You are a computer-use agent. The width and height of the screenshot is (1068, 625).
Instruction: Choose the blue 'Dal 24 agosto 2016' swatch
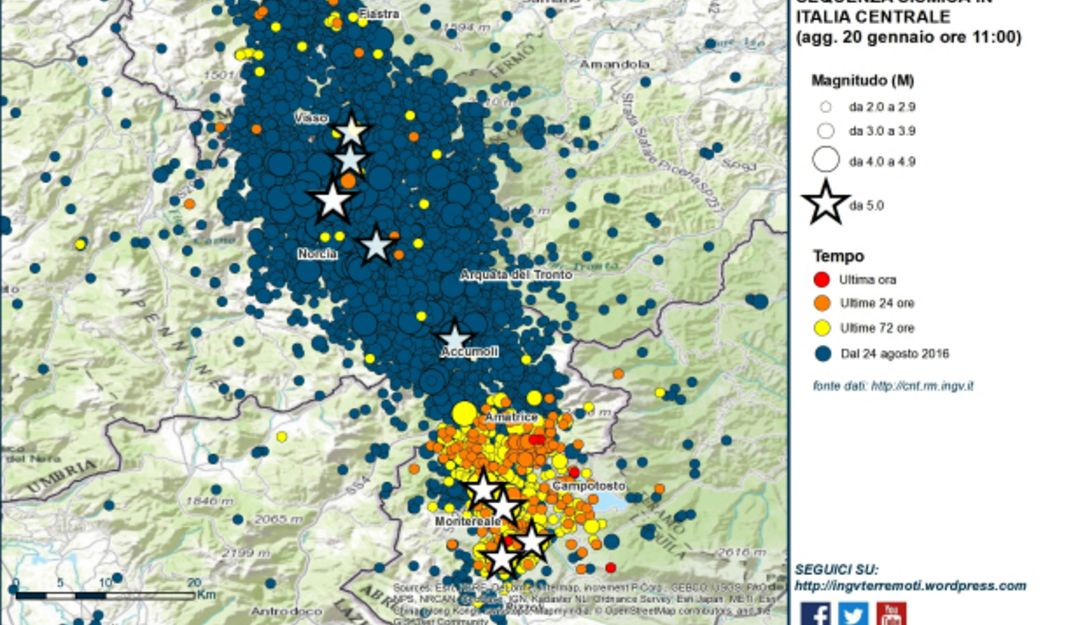822,353
